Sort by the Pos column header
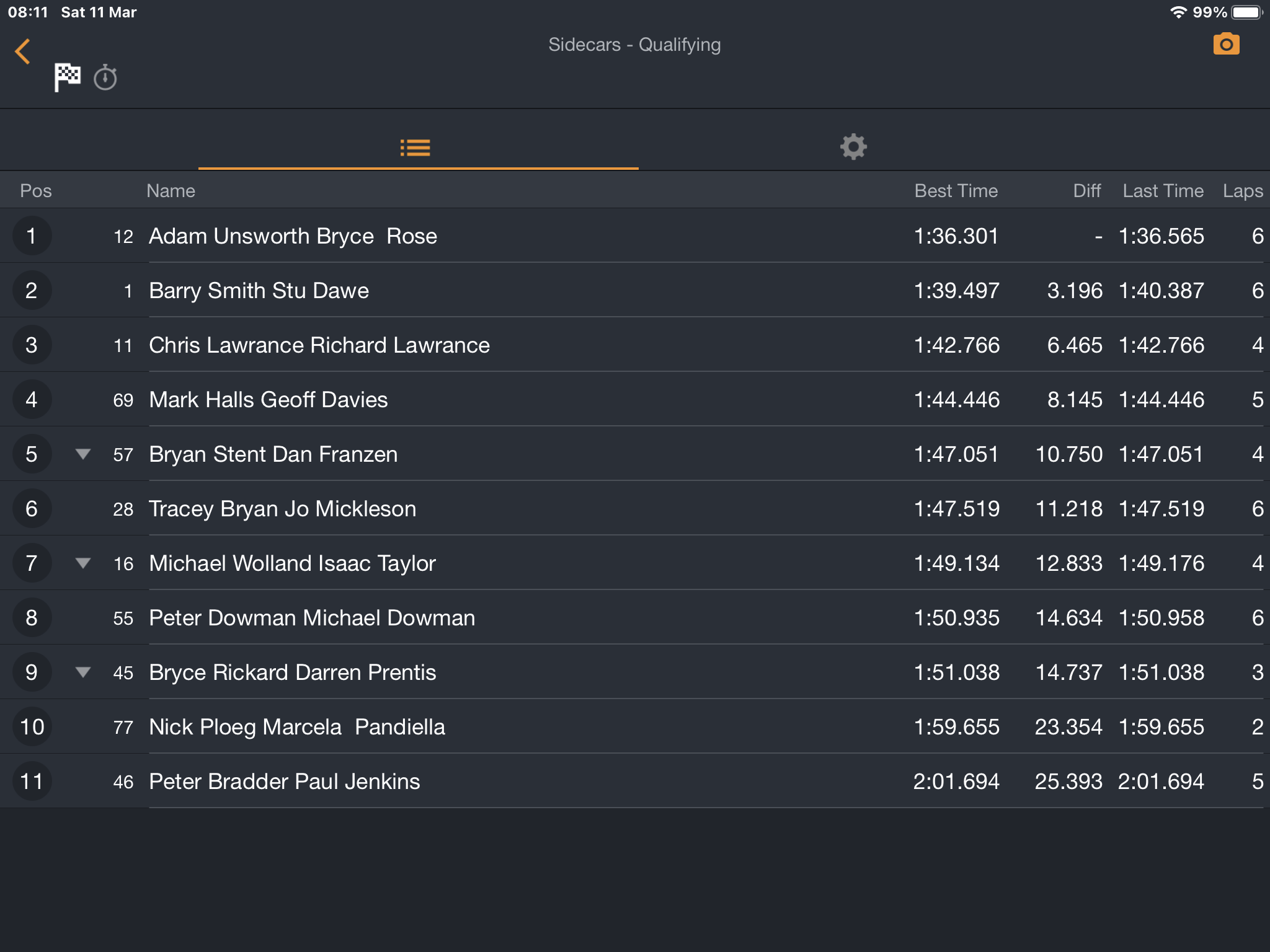This screenshot has width=1270, height=952. click(x=36, y=191)
